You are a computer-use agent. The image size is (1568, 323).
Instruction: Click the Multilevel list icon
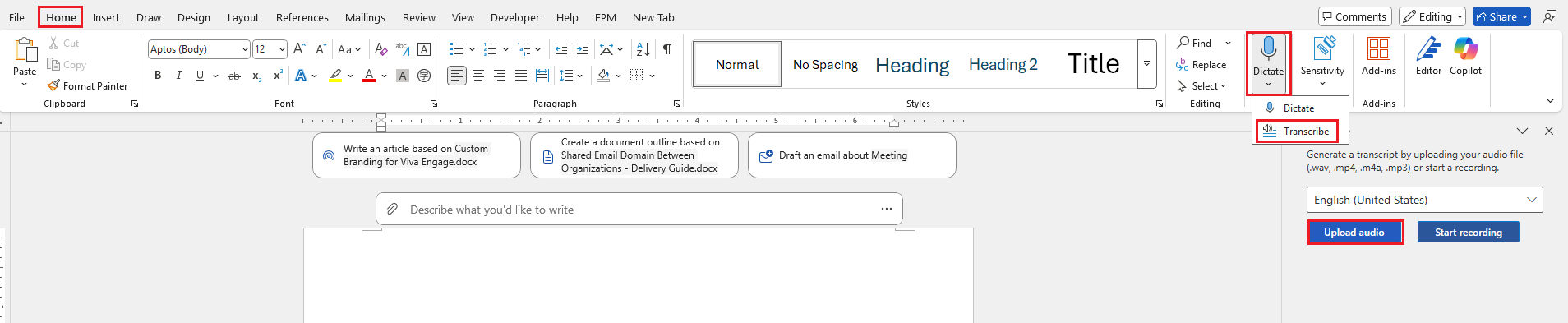coord(524,49)
